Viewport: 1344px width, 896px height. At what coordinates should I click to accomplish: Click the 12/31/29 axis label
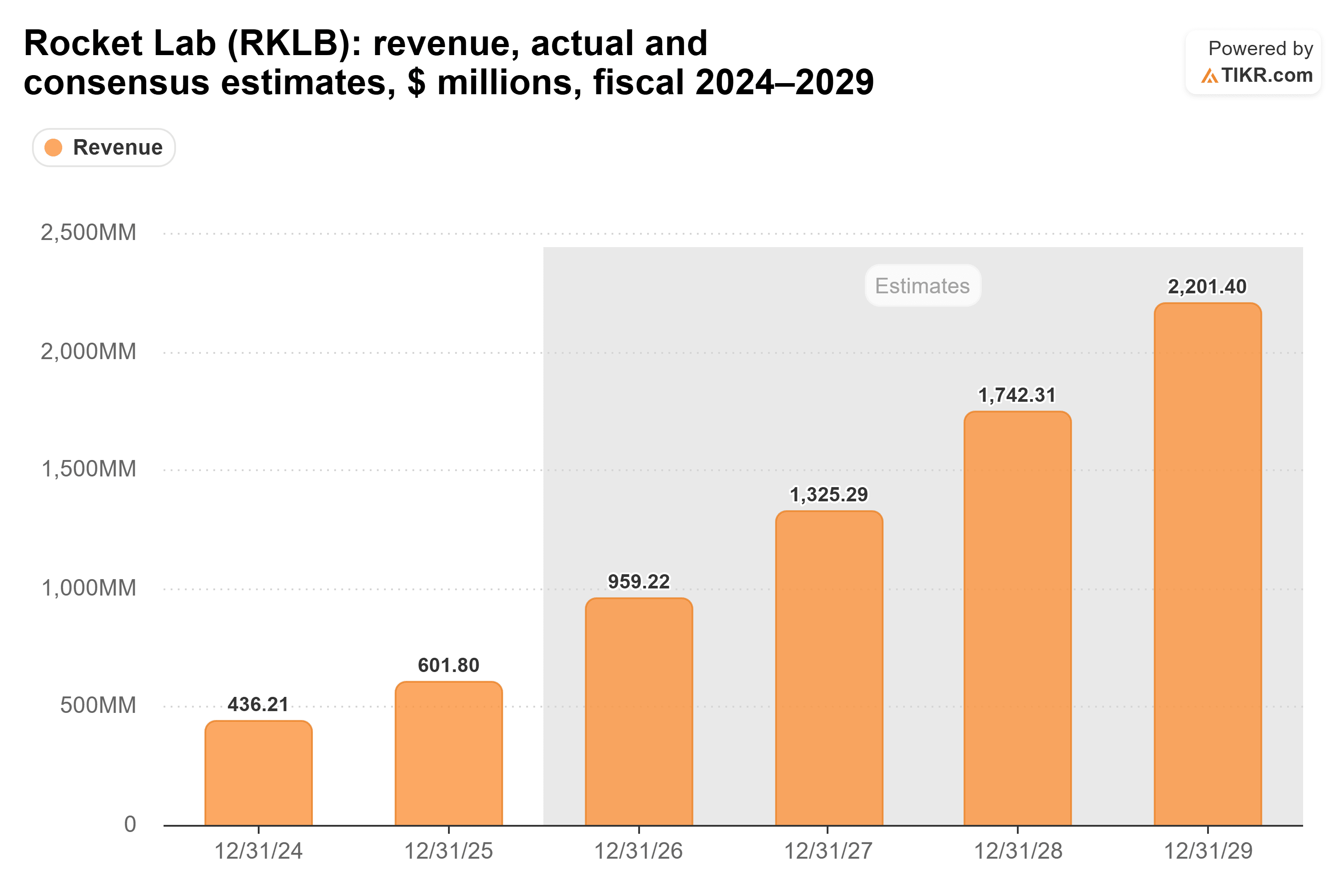point(1208,852)
